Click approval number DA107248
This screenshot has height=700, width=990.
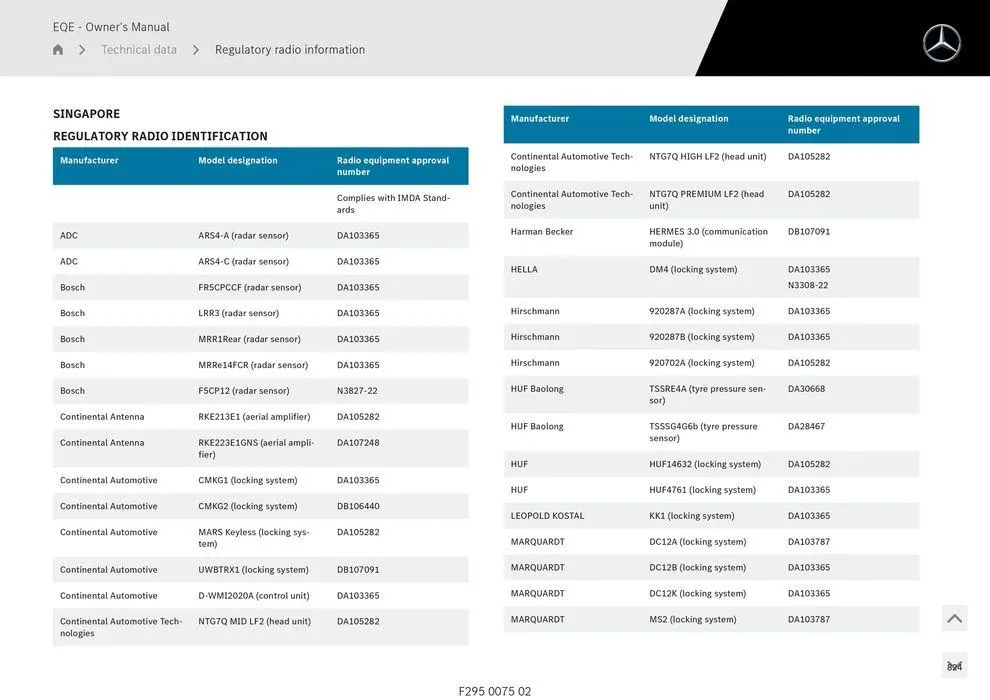point(358,443)
